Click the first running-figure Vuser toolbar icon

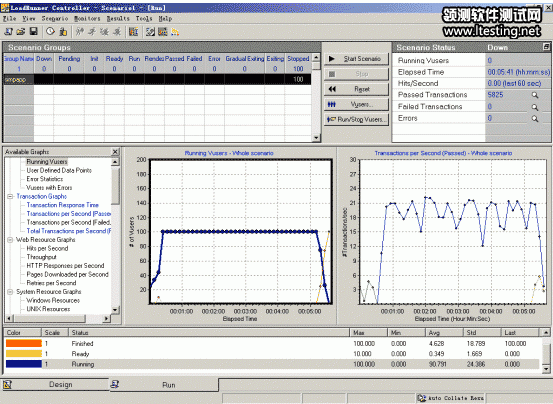(x=80, y=32)
